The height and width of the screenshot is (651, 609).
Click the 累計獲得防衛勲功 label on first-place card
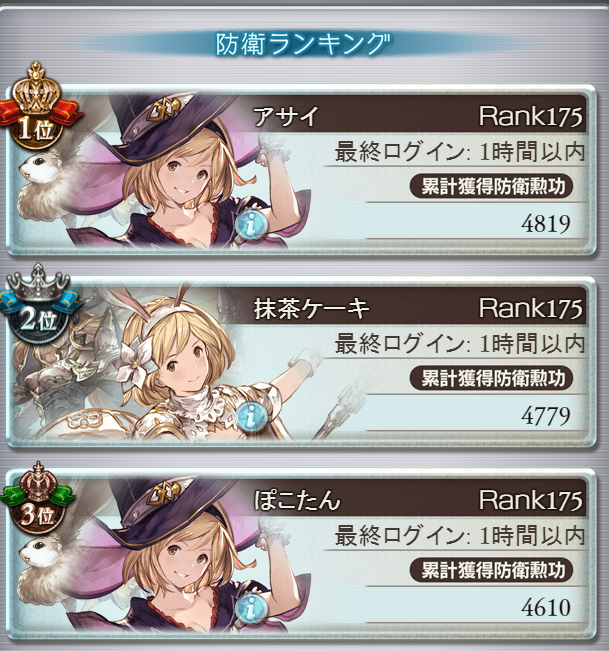492,186
